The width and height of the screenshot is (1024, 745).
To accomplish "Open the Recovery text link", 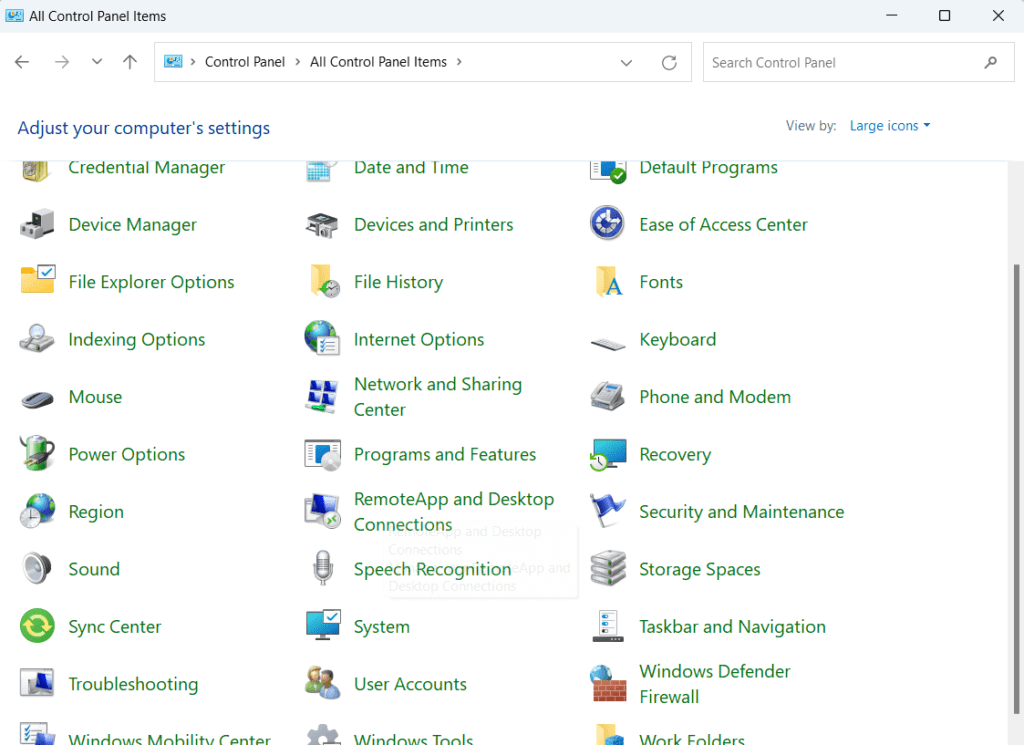I will [675, 454].
